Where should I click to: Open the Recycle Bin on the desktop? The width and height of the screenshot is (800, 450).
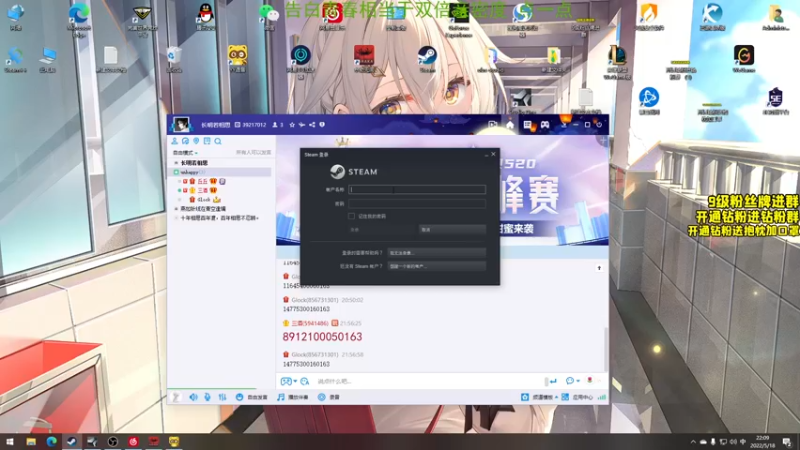(x=174, y=59)
